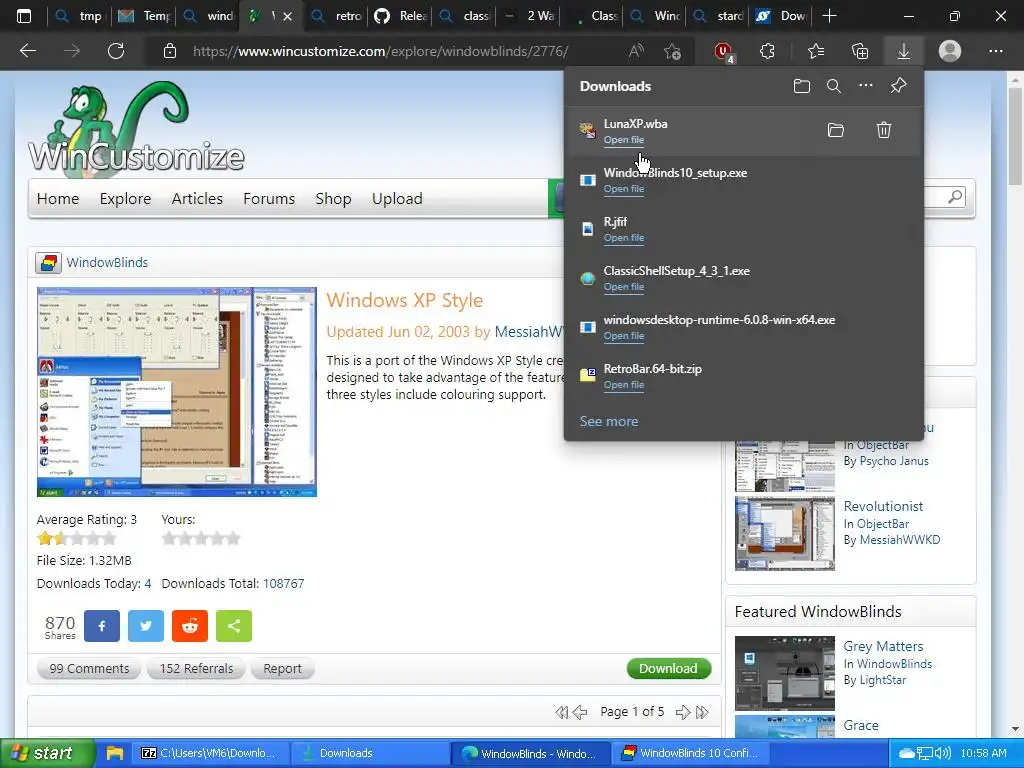The width and height of the screenshot is (1024, 768).
Task: Open the Favorites list icon
Action: (816, 51)
